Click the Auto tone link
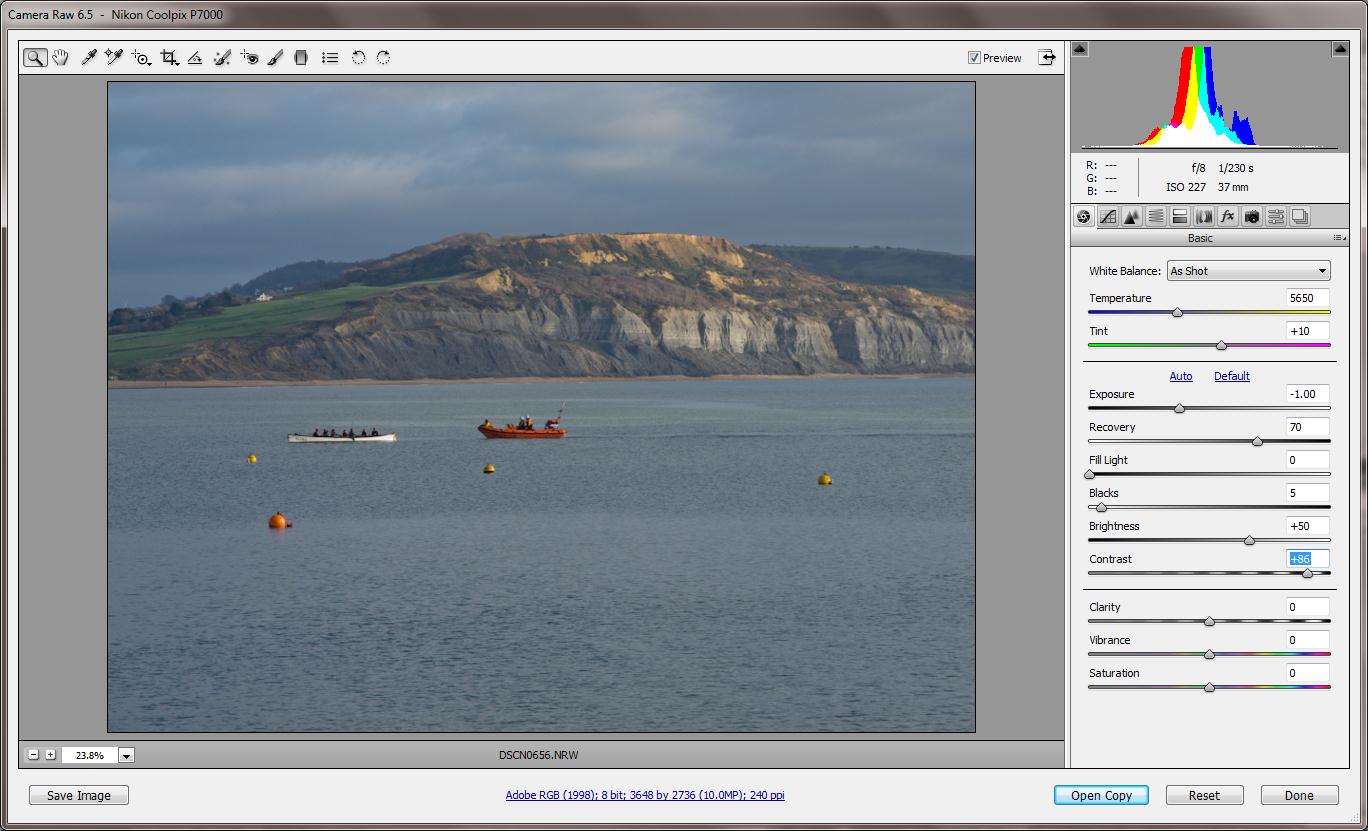This screenshot has width=1368, height=831. pos(1181,376)
